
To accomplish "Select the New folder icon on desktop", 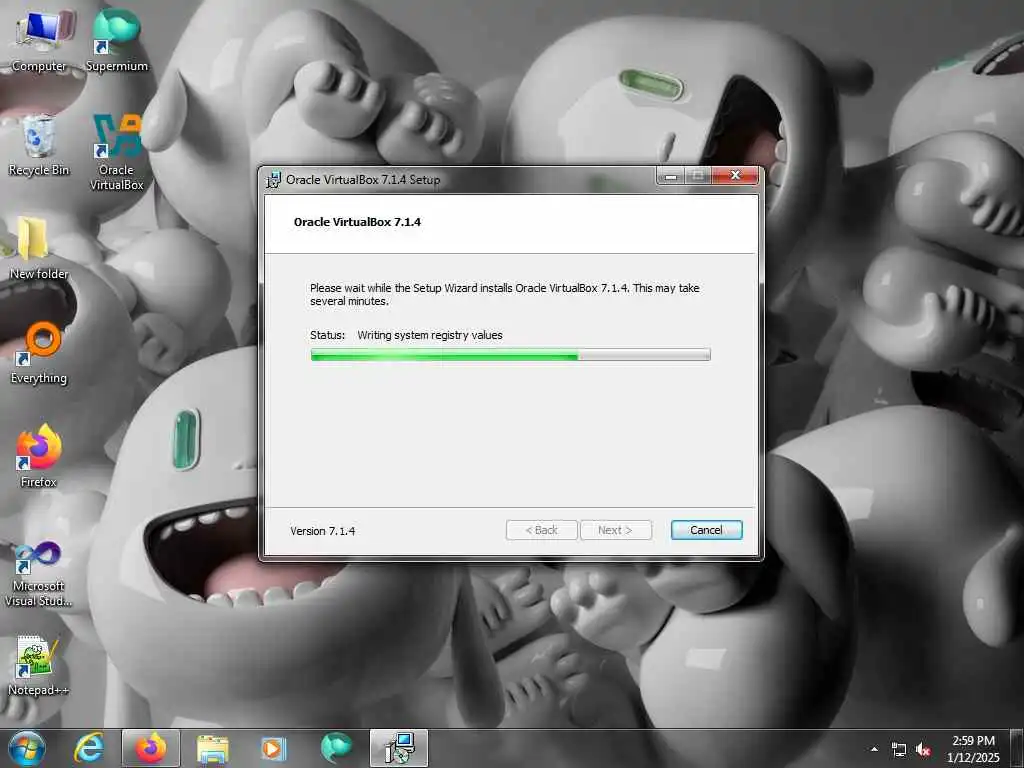I will [x=38, y=248].
